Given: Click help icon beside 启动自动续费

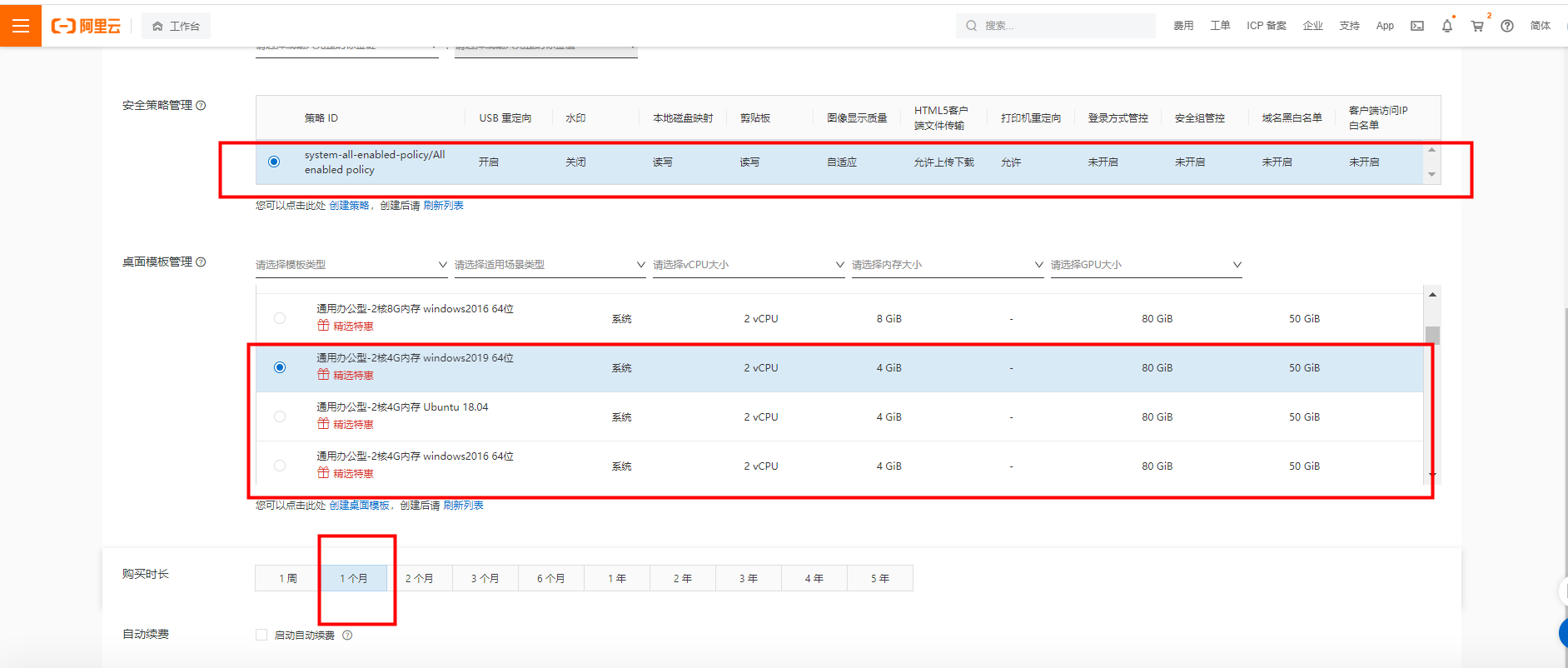Looking at the screenshot, I should (x=347, y=635).
